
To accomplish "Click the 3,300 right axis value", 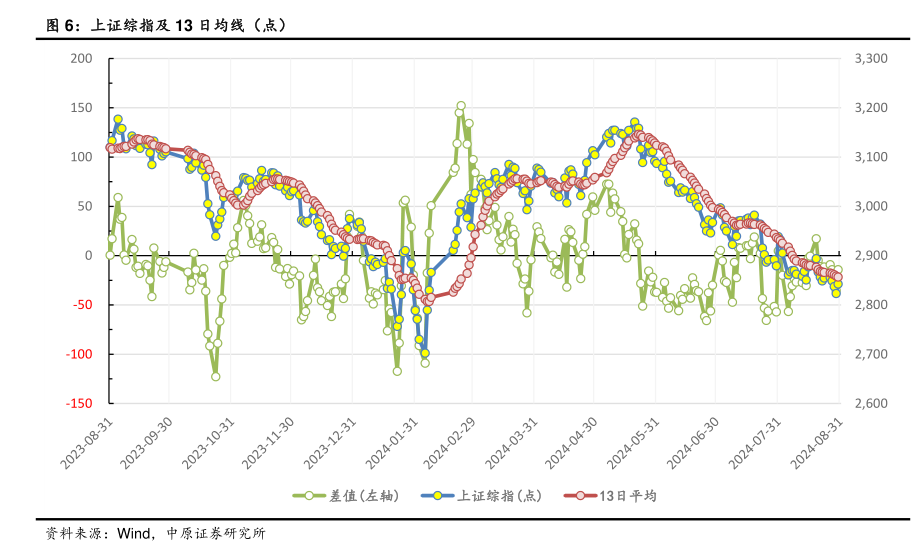I will pos(871,59).
